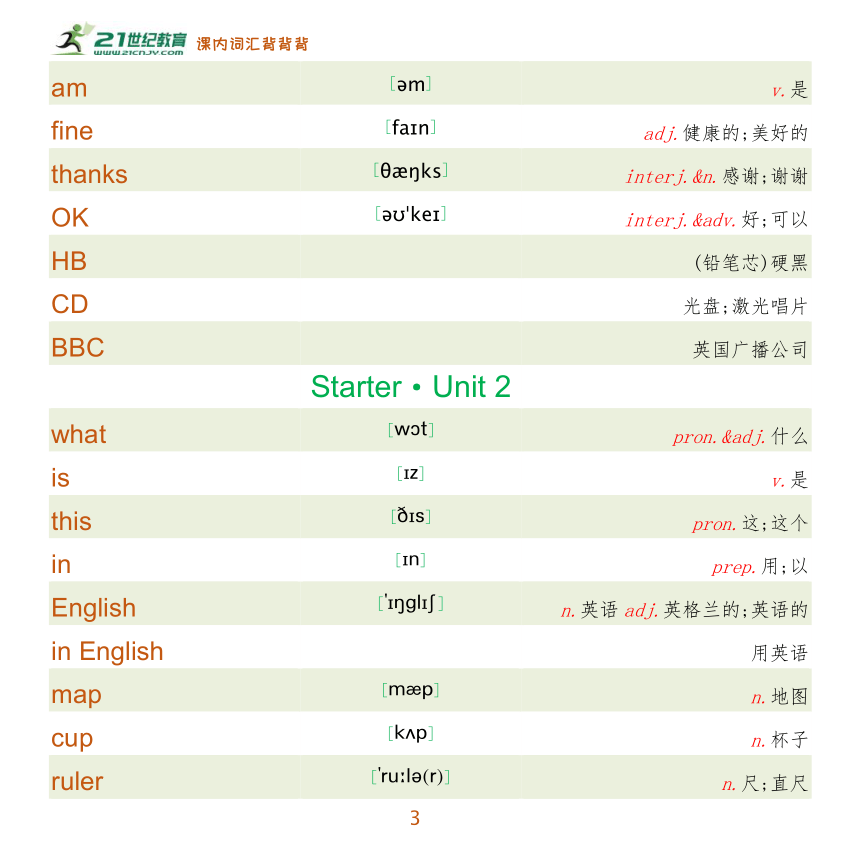Select the word 'thanks' in the list
The width and height of the screenshot is (860, 860).
point(89,174)
